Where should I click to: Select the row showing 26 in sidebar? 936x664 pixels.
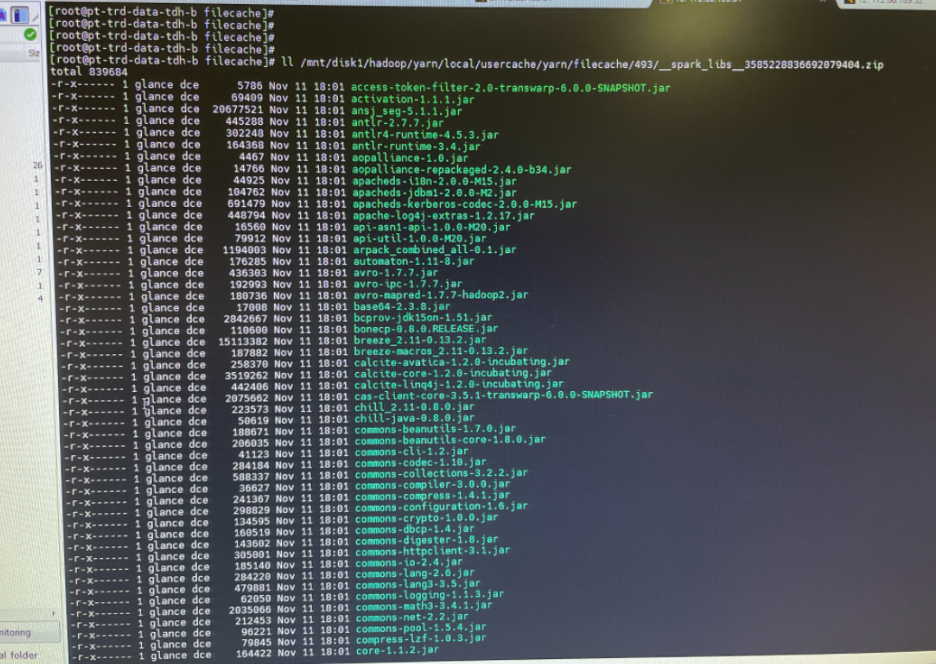[36, 165]
